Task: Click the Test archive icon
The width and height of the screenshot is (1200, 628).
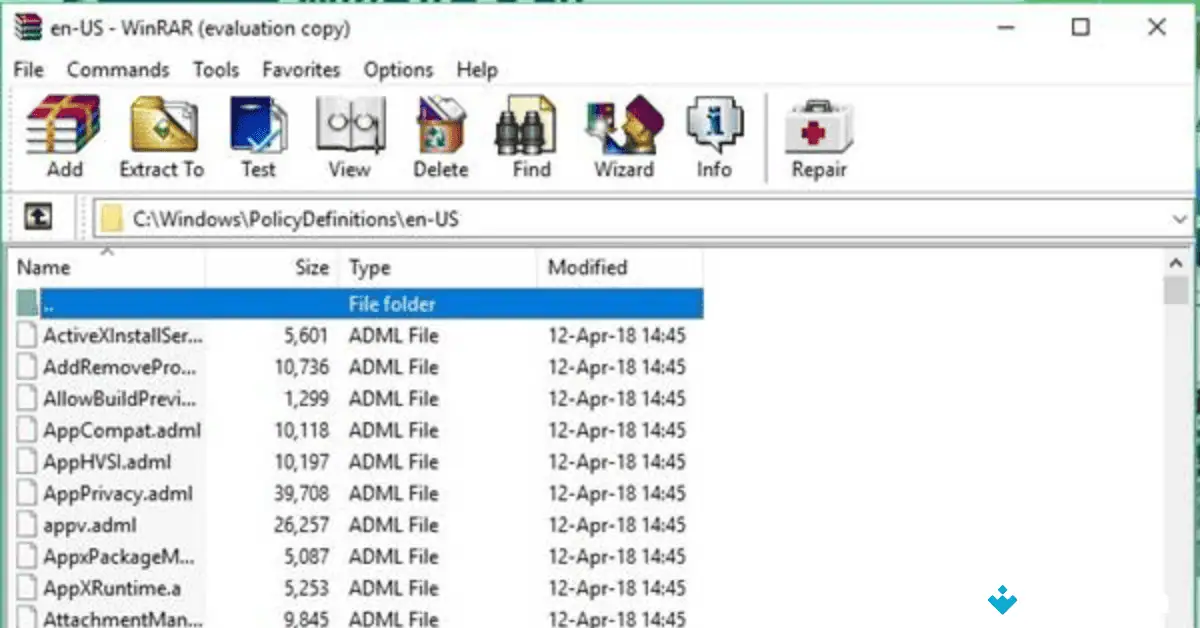Action: pyautogui.click(x=257, y=130)
